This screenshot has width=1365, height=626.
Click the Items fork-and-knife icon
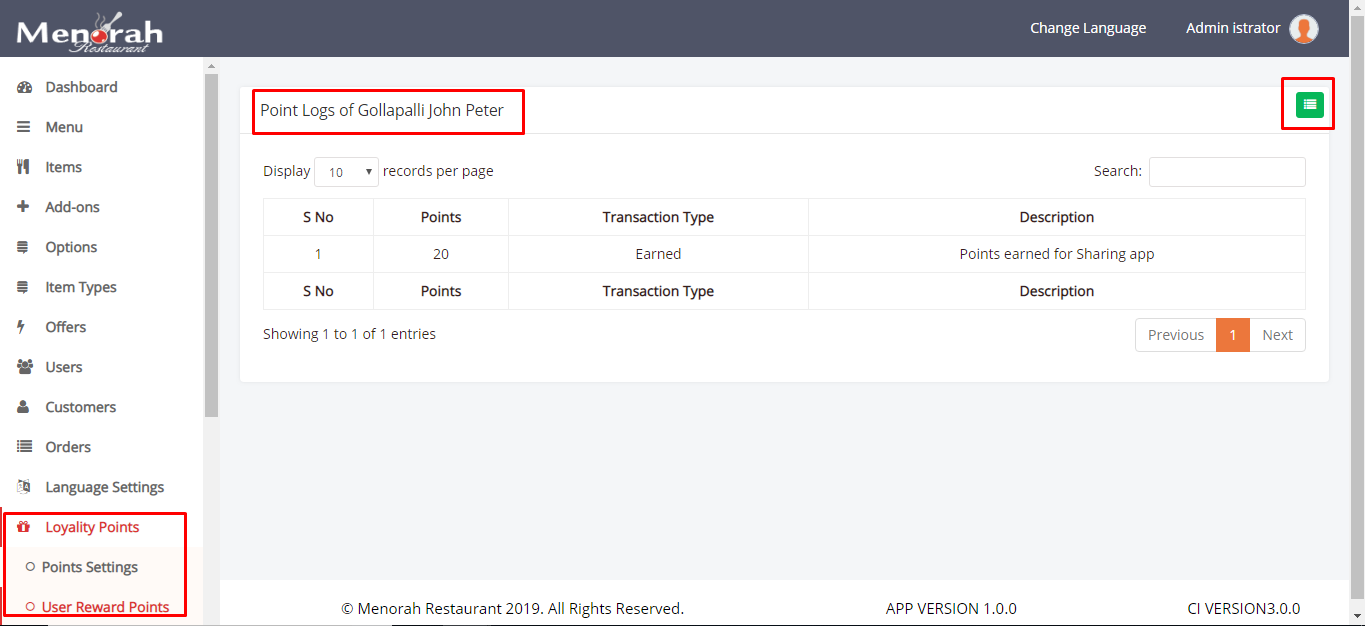tap(24, 167)
